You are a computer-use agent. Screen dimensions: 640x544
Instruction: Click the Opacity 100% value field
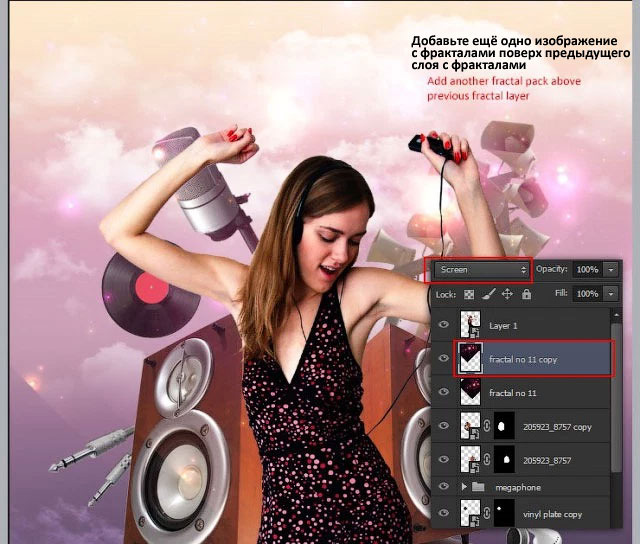click(588, 270)
